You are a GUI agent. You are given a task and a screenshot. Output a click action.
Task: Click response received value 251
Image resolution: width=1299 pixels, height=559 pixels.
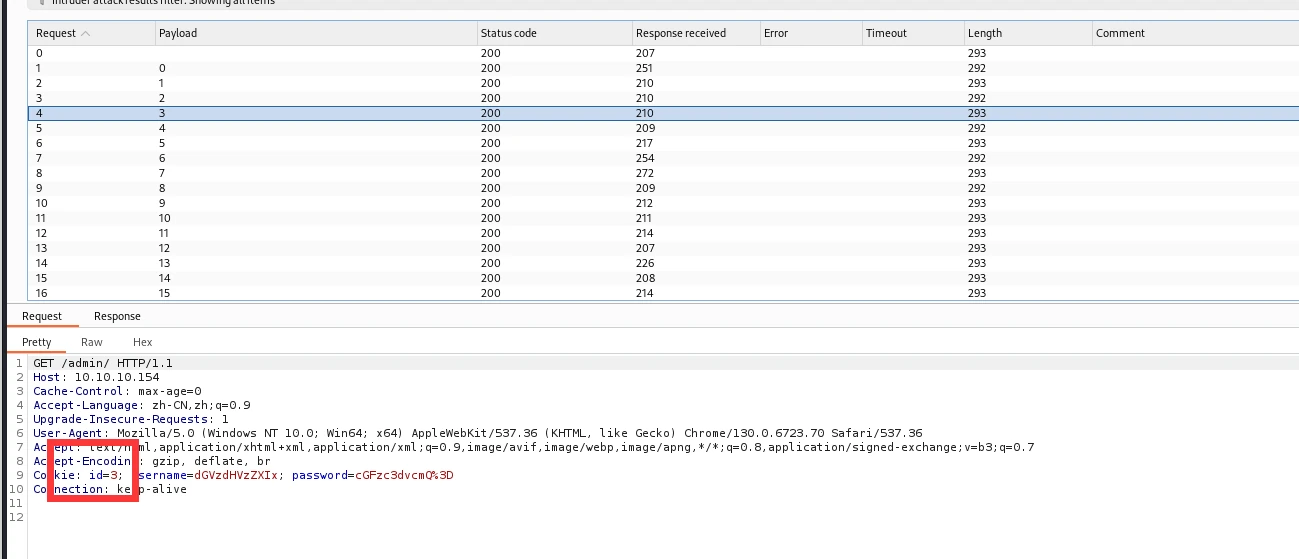(x=645, y=68)
